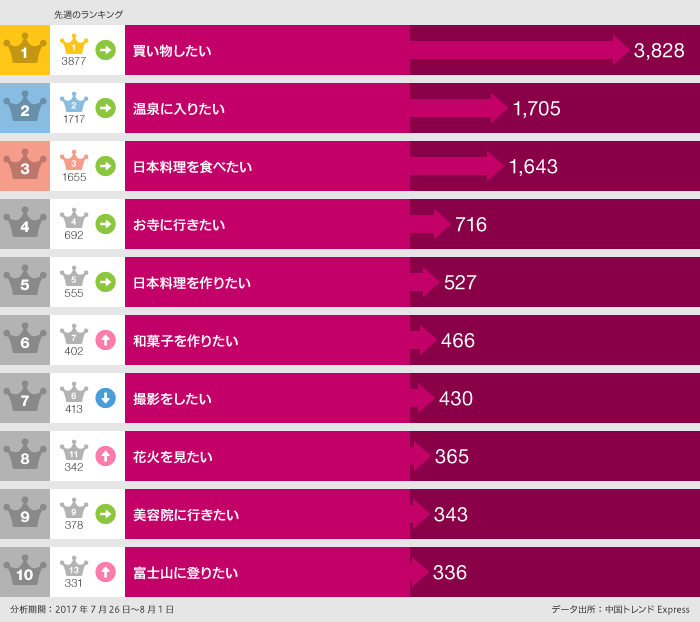Click small last-week crown numbered 13
Viewport: 700px width, 622px height.
point(73,569)
